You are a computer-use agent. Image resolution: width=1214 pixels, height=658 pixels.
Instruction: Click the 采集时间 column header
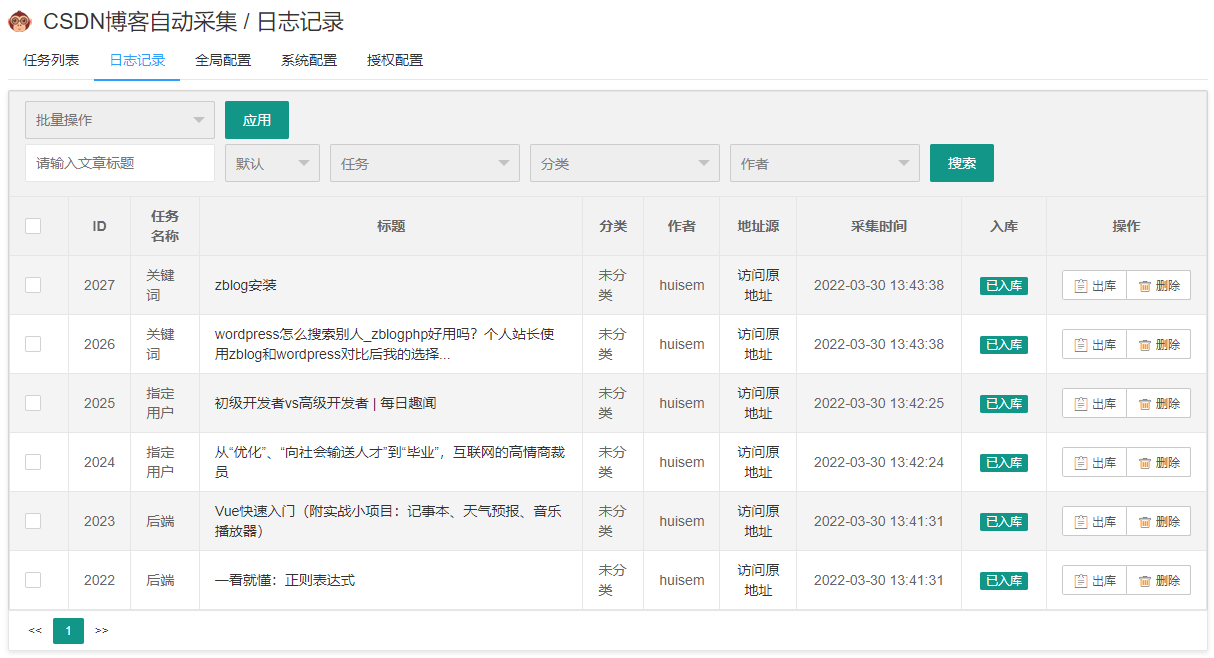(879, 226)
